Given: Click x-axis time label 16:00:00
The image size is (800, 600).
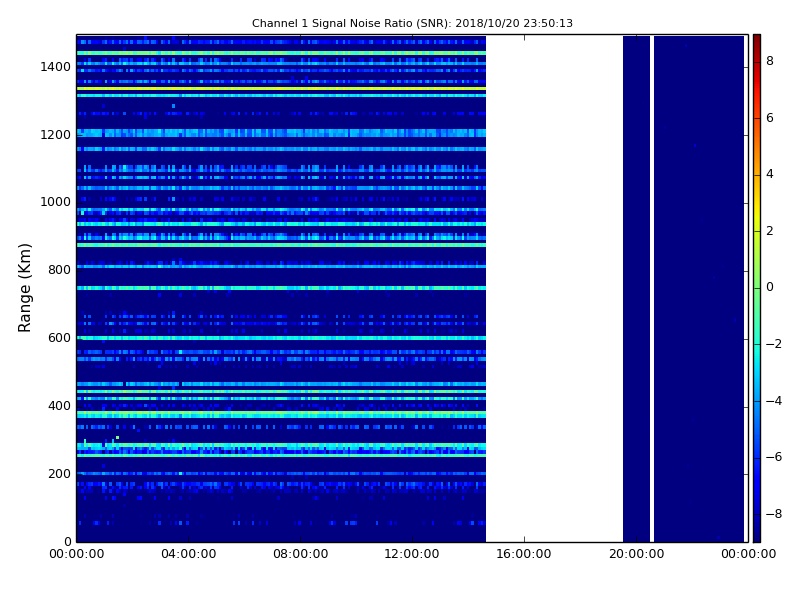Looking at the screenshot, I should tap(524, 554).
